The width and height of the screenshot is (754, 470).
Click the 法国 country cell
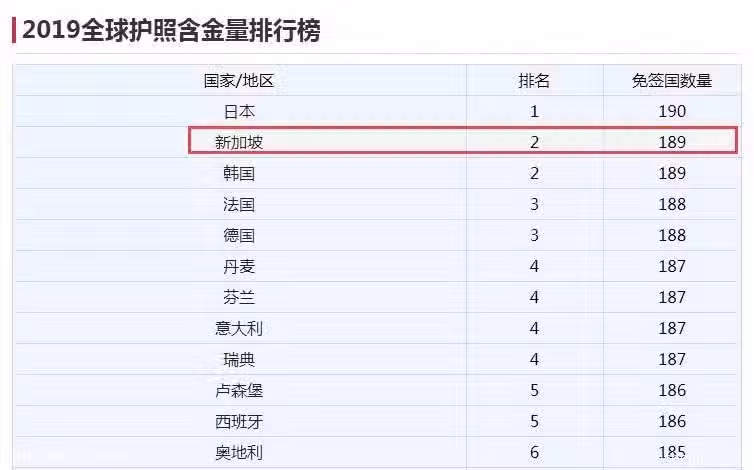coord(239,204)
